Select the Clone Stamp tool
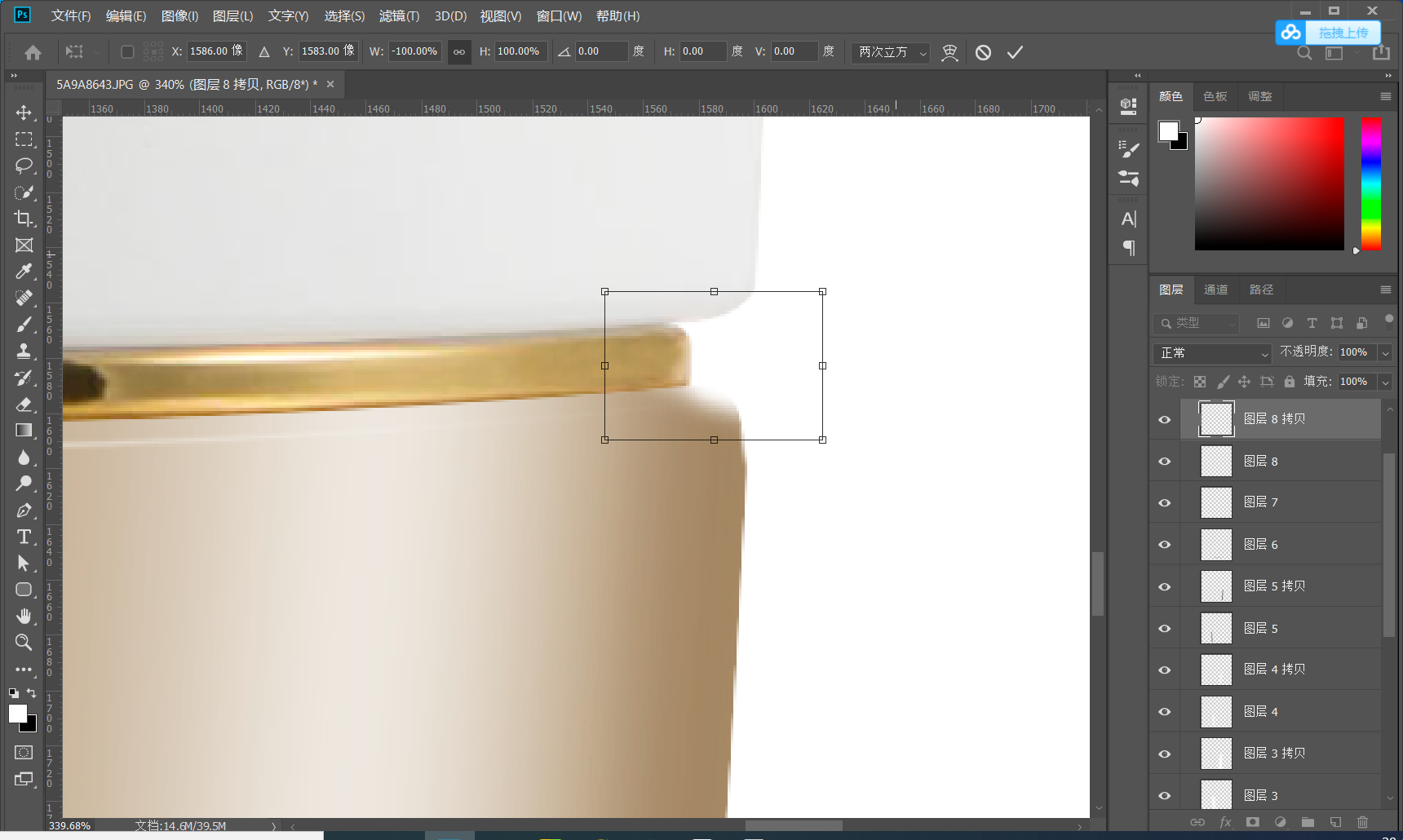This screenshot has width=1403, height=840. coord(24,351)
